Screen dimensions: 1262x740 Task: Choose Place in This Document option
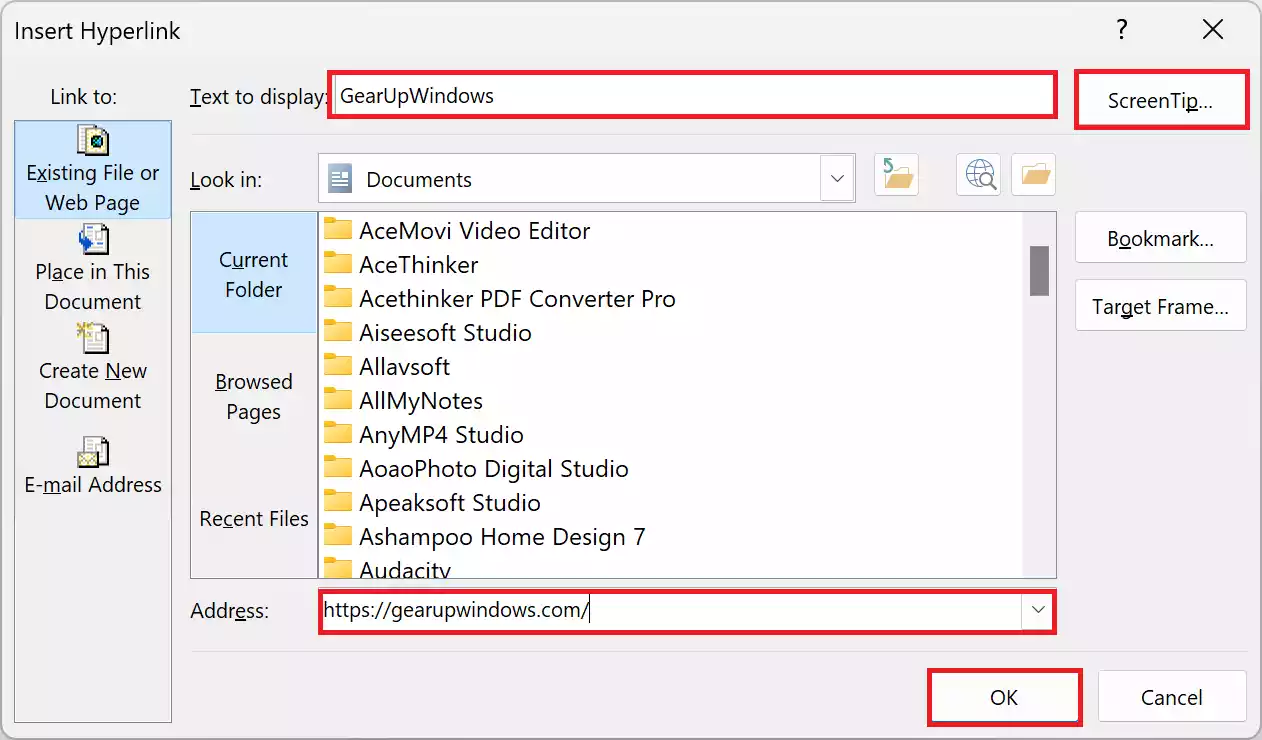tap(93, 269)
